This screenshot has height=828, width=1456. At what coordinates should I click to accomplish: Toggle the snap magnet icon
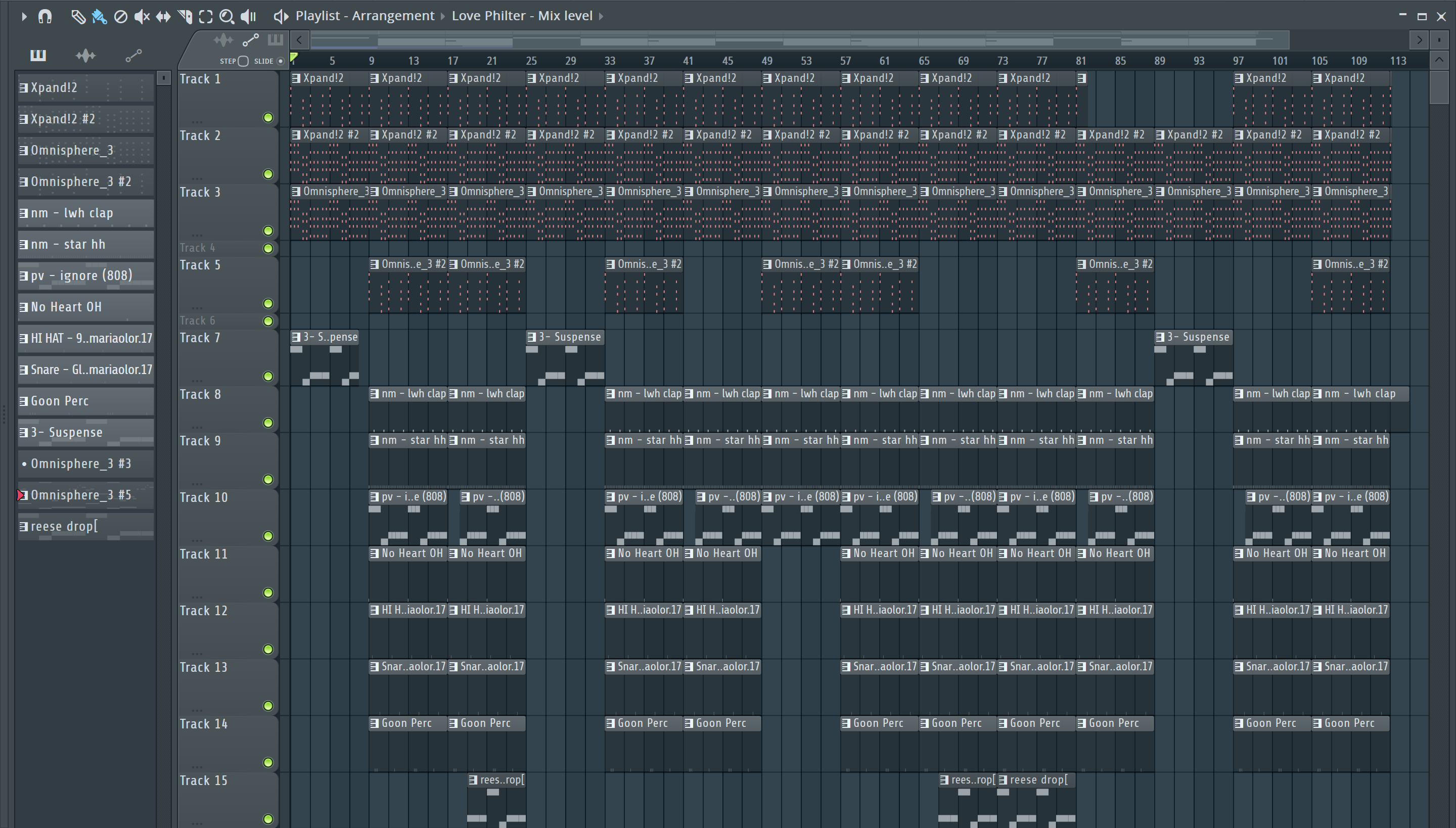(45, 17)
